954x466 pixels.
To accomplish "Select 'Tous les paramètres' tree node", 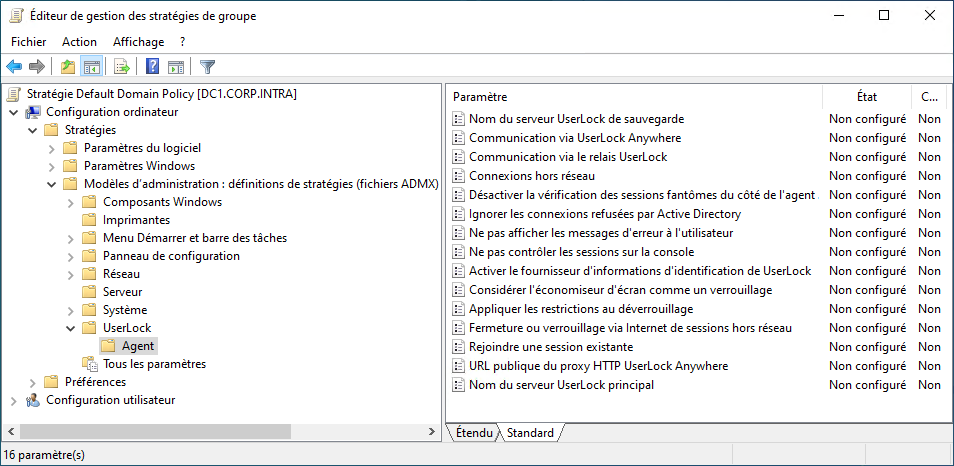I will pyautogui.click(x=154, y=364).
